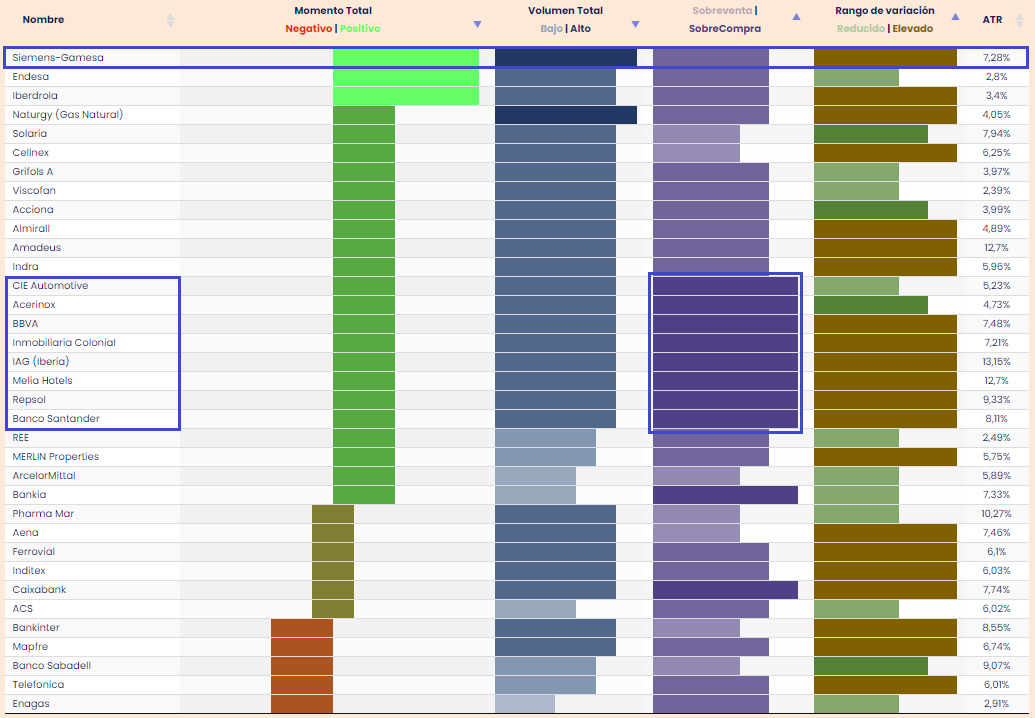The height and width of the screenshot is (718, 1035).
Task: Select the Acciona row name
Action: click(x=33, y=210)
